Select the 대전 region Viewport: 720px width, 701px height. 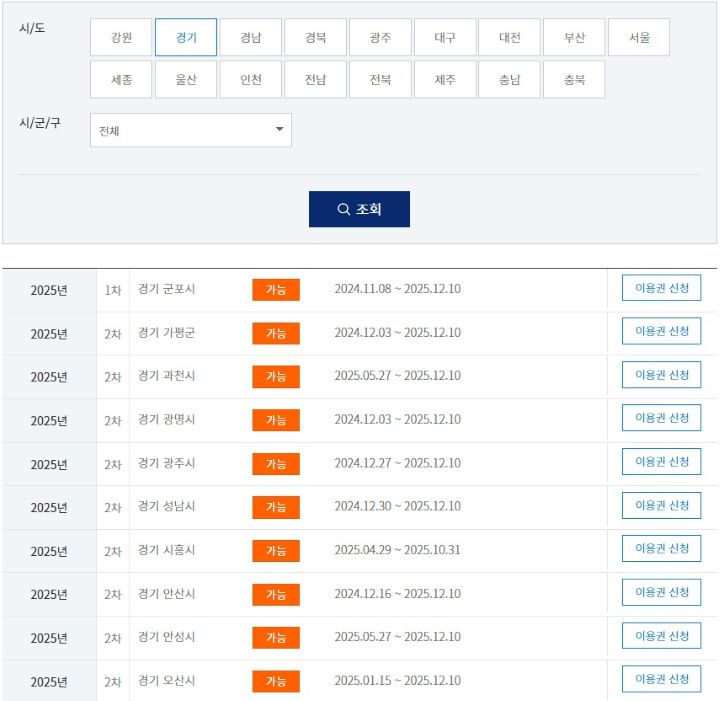point(509,37)
